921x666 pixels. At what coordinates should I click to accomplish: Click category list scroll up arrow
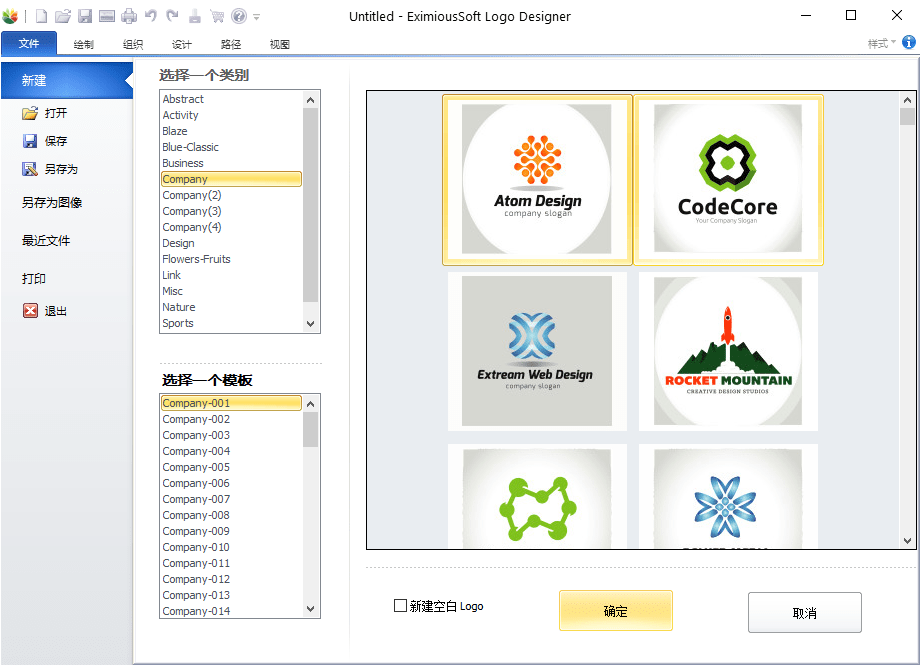[311, 100]
